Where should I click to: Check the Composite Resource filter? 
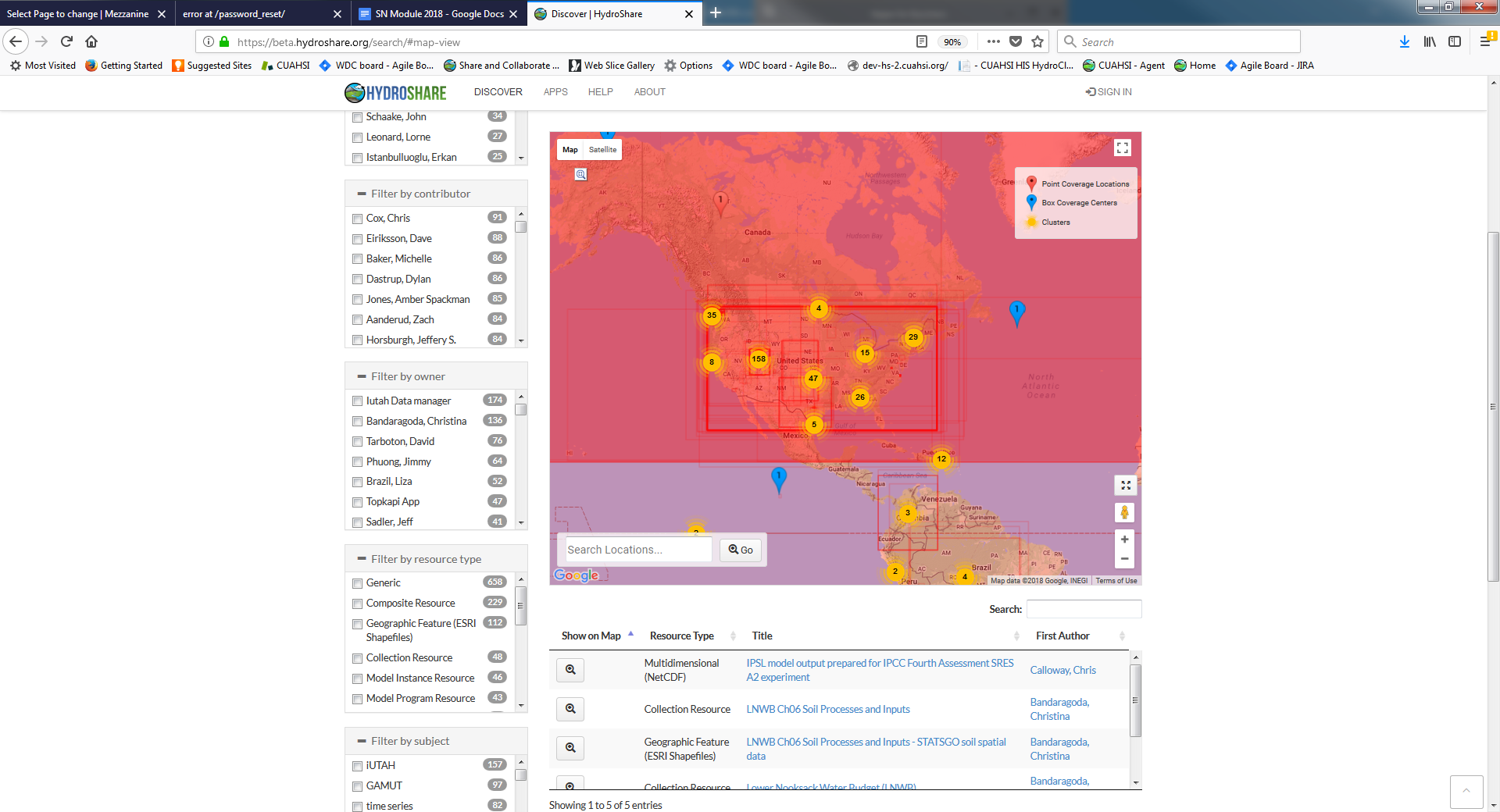357,604
